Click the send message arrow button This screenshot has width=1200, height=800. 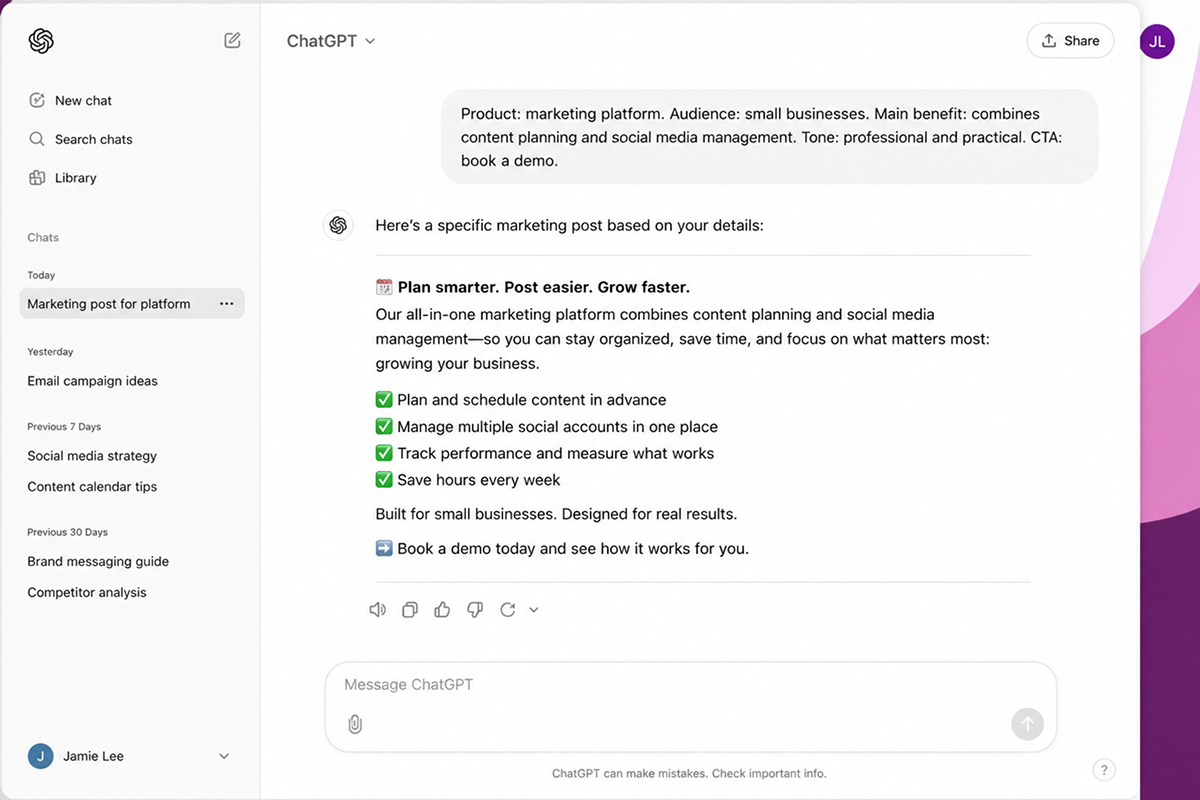coord(1027,724)
